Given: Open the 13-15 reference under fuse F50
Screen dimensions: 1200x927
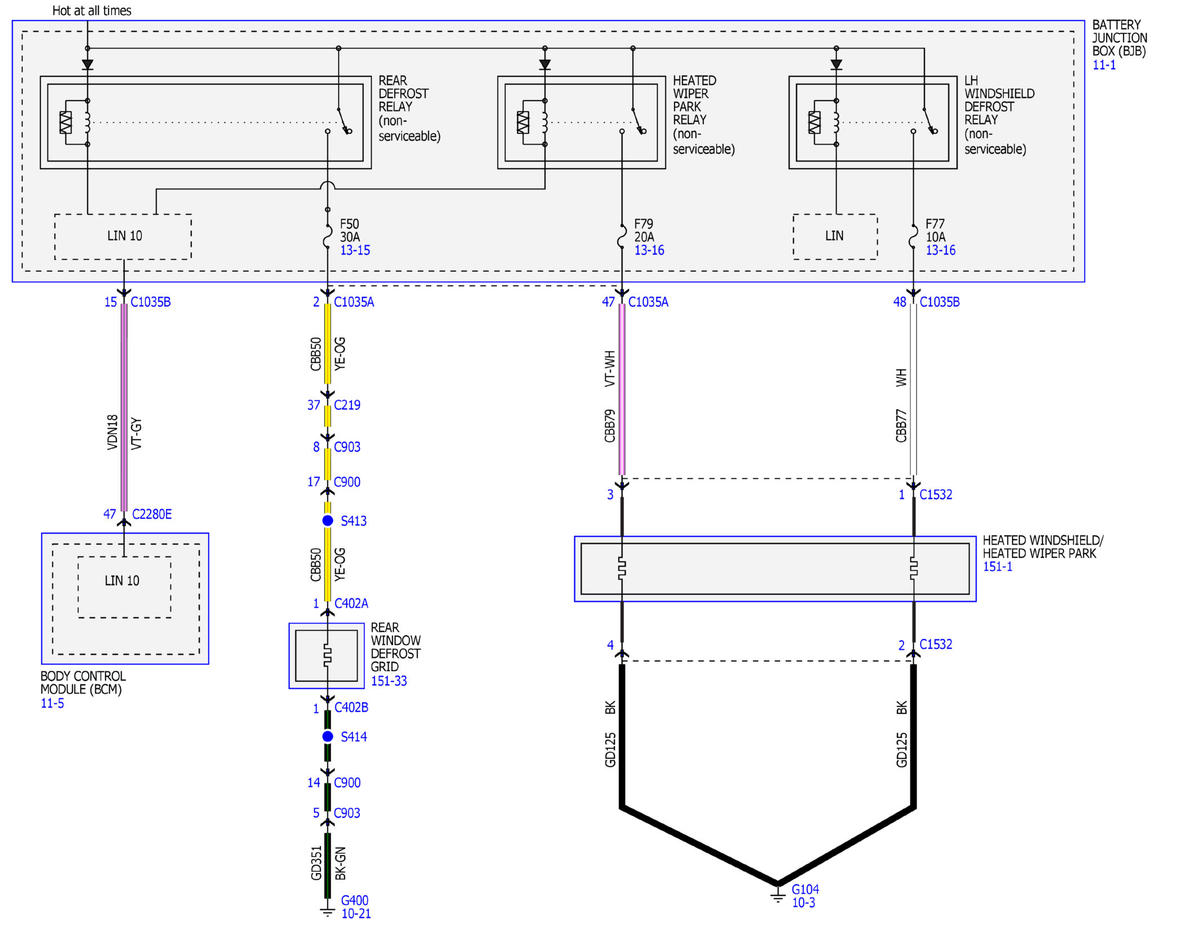Looking at the screenshot, I should coord(354,250).
